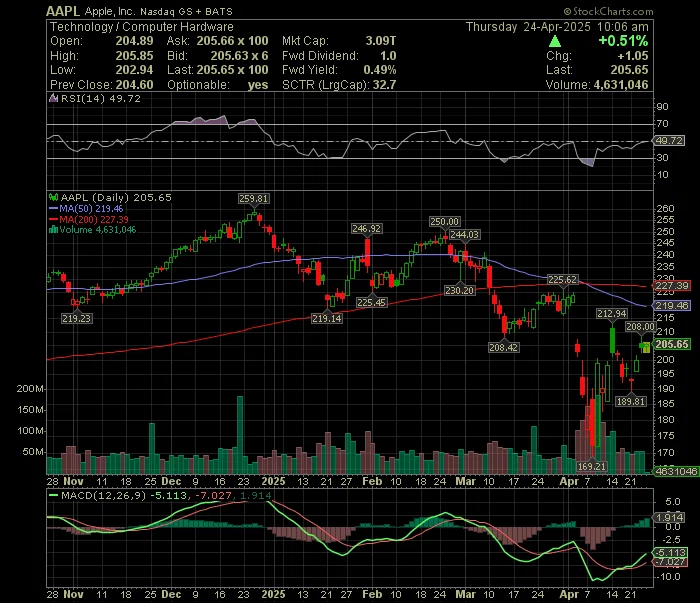Click the Ask quote 205.66 x 100
This screenshot has height=603, width=700.
tap(233, 41)
